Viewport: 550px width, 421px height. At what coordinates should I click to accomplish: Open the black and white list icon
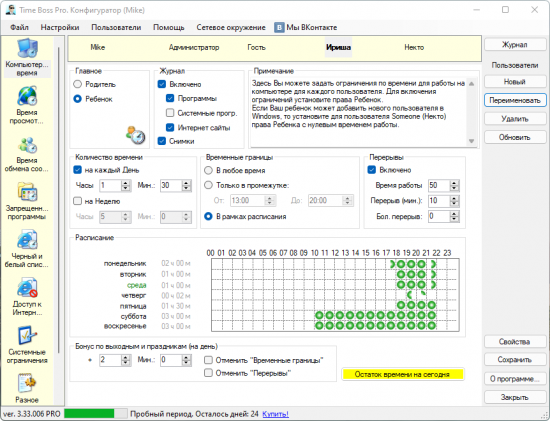pos(27,240)
